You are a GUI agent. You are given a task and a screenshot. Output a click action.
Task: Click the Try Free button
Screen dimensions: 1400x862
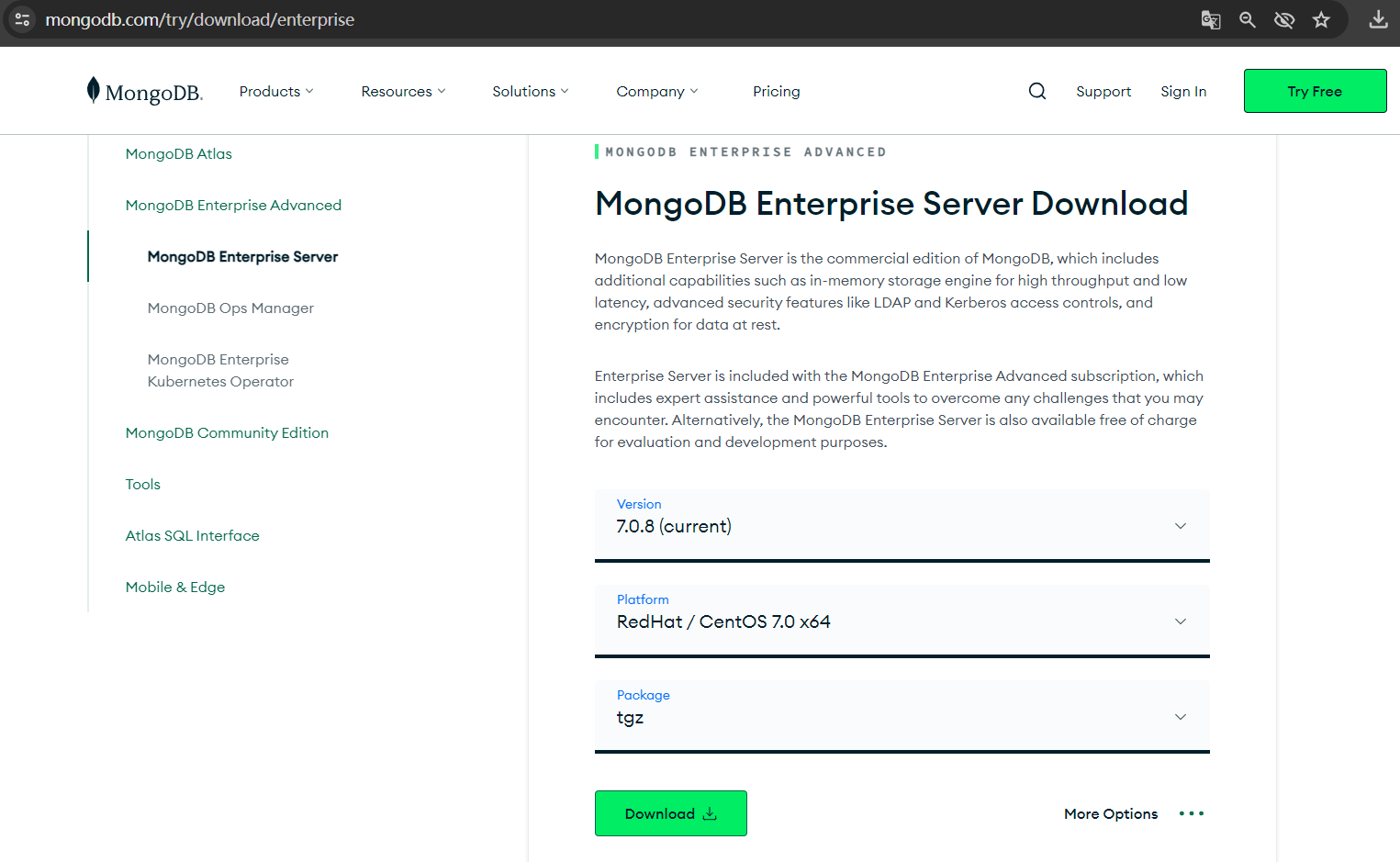(x=1315, y=91)
